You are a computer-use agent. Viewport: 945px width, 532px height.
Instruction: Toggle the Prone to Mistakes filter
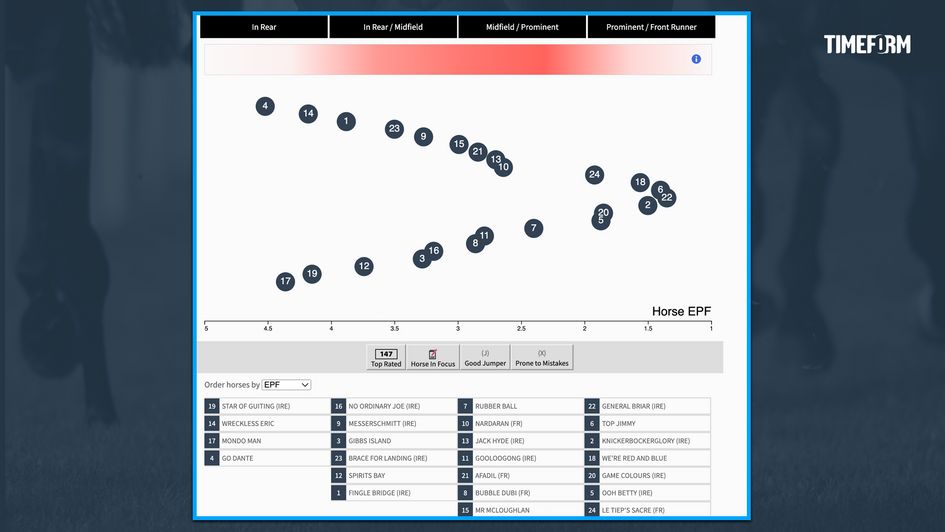(542, 358)
